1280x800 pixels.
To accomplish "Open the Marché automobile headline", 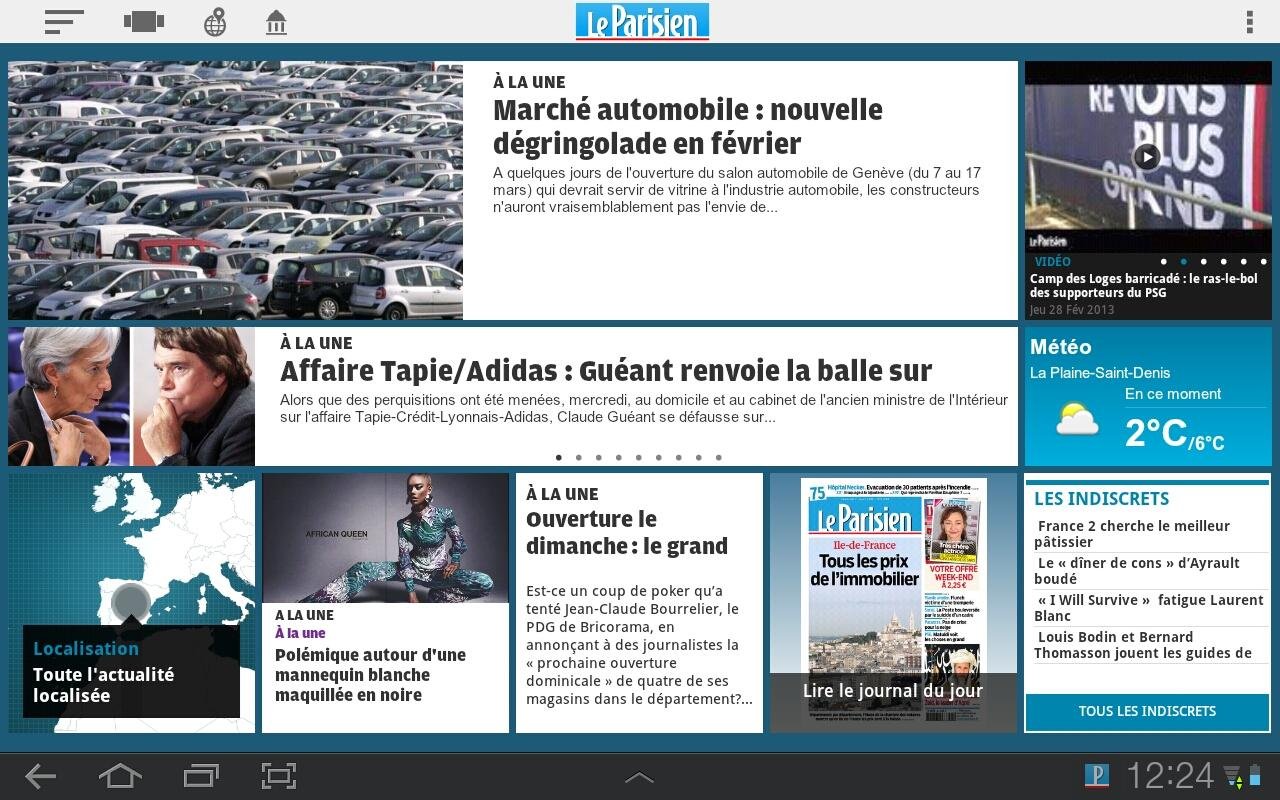I will coord(688,126).
